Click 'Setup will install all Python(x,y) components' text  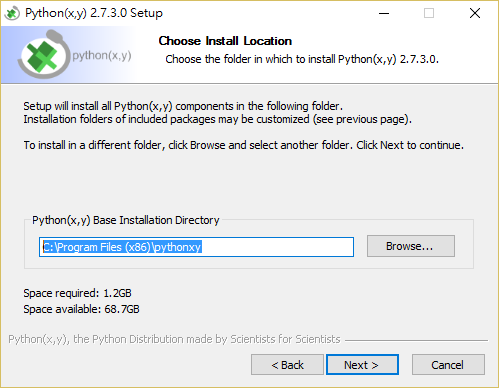tap(183, 106)
